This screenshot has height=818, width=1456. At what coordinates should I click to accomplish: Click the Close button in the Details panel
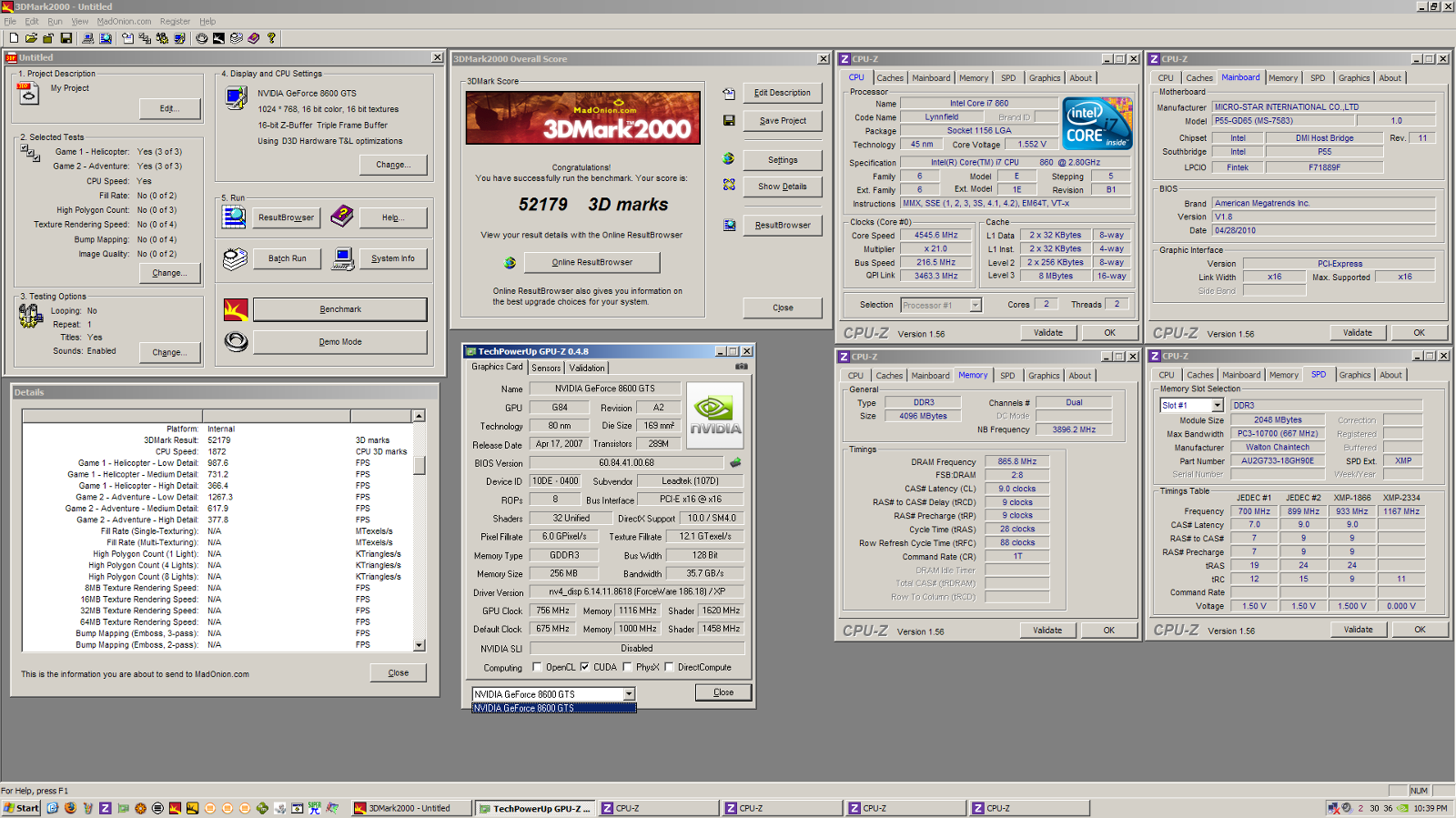(399, 673)
